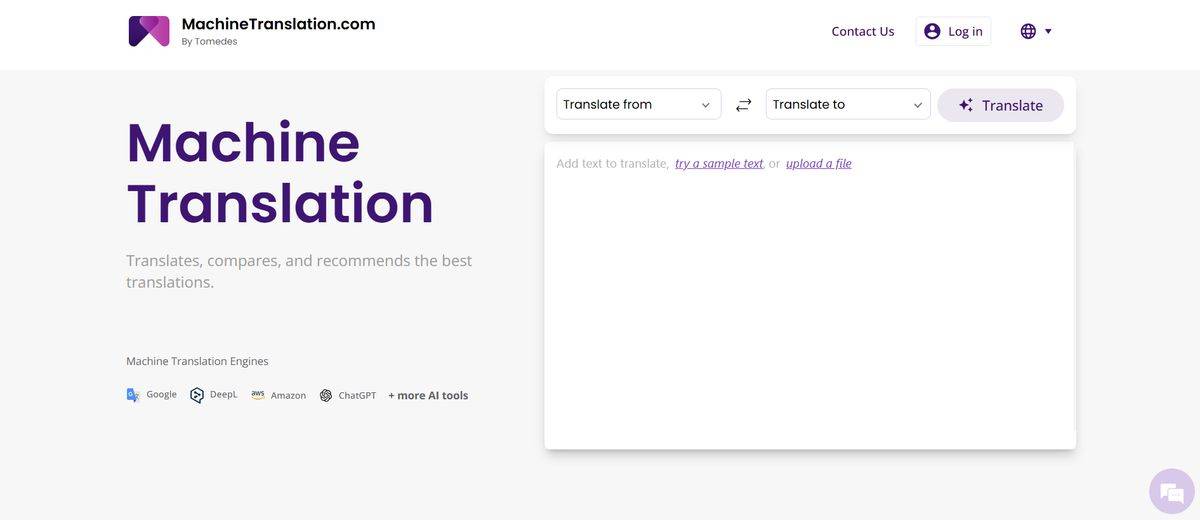Click the Machine Translation headline
This screenshot has width=1200, height=520.
click(280, 172)
